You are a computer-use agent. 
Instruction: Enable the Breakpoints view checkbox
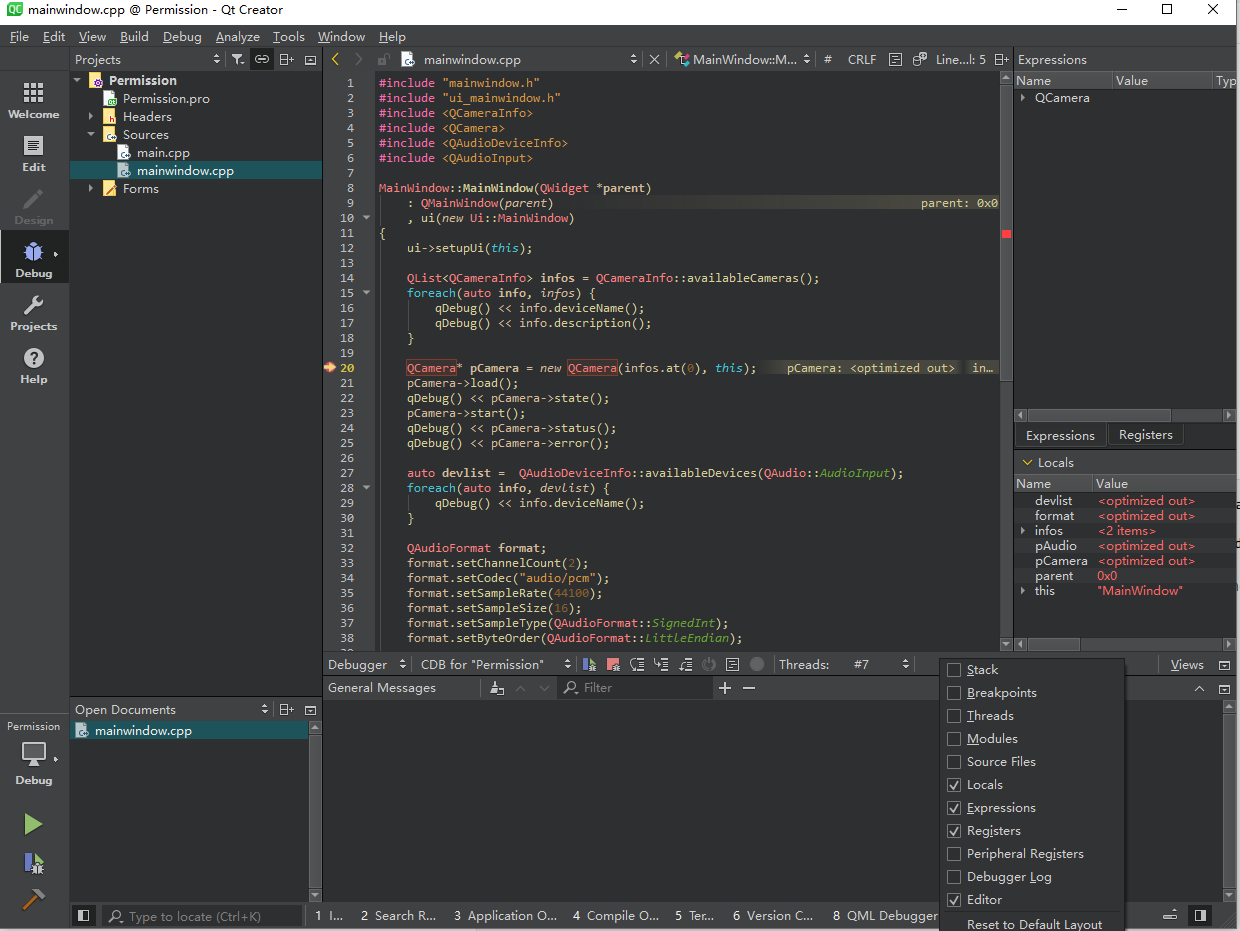coord(954,693)
